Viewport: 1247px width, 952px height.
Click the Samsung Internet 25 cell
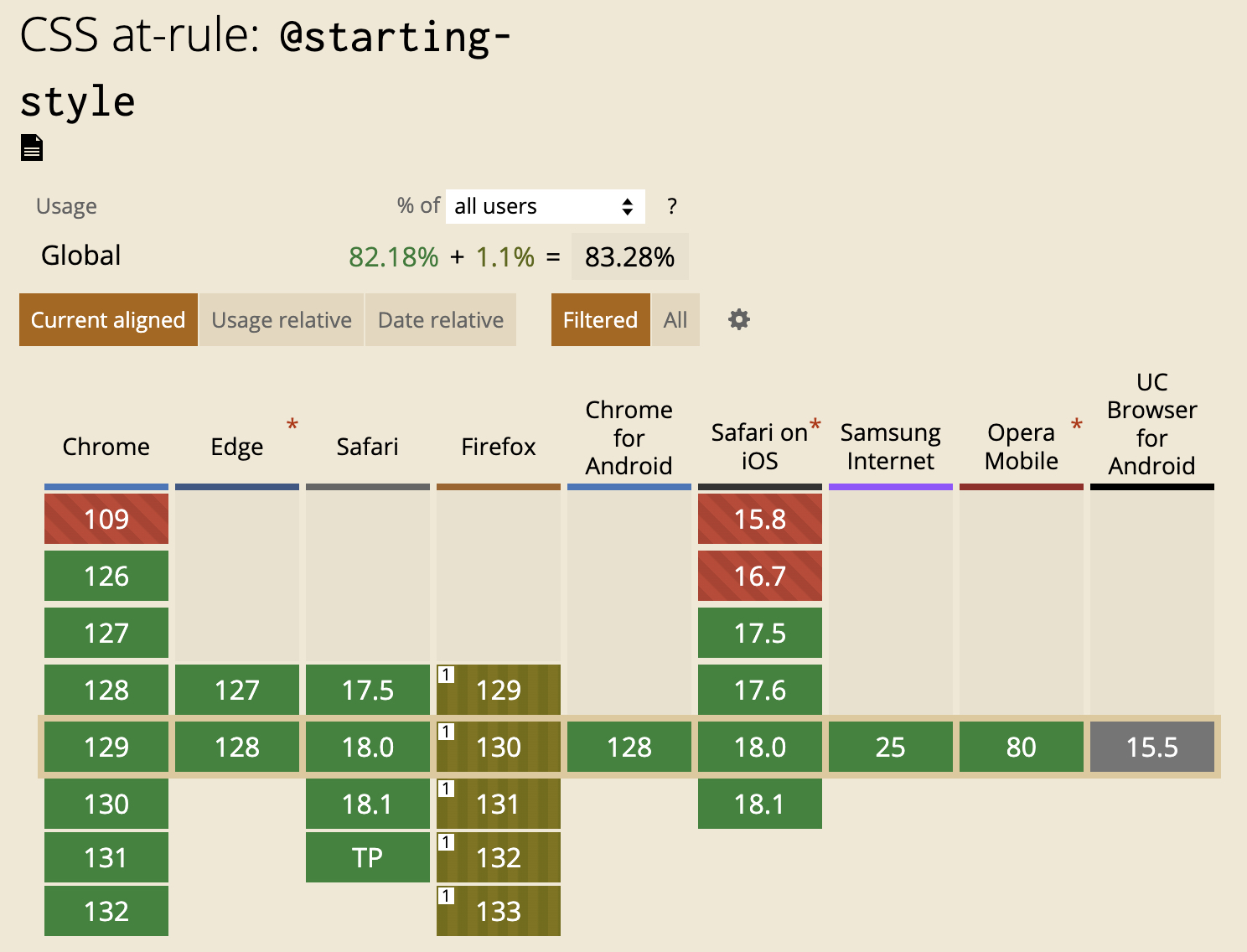click(x=891, y=748)
